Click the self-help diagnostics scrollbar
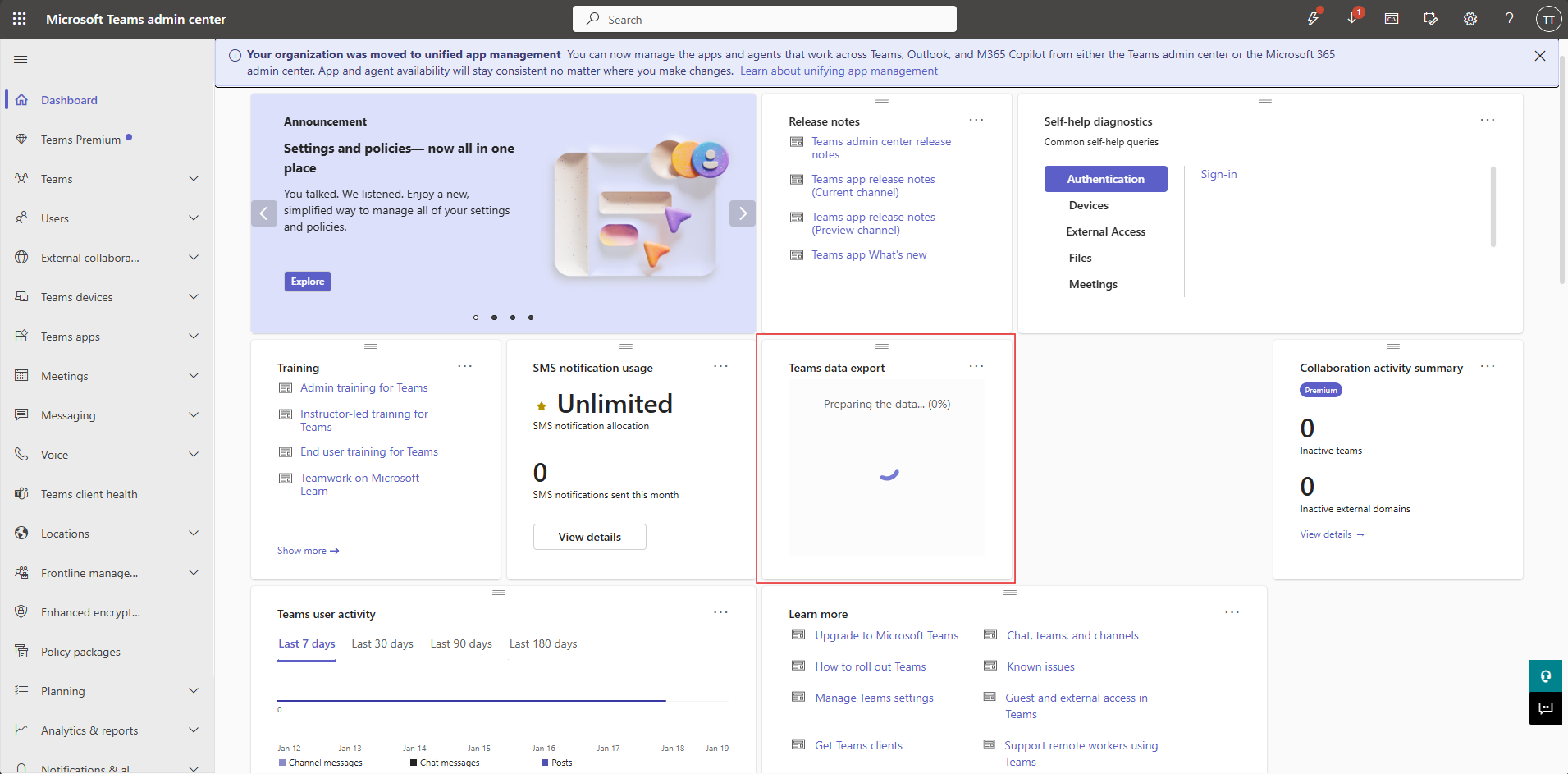 tap(1493, 207)
